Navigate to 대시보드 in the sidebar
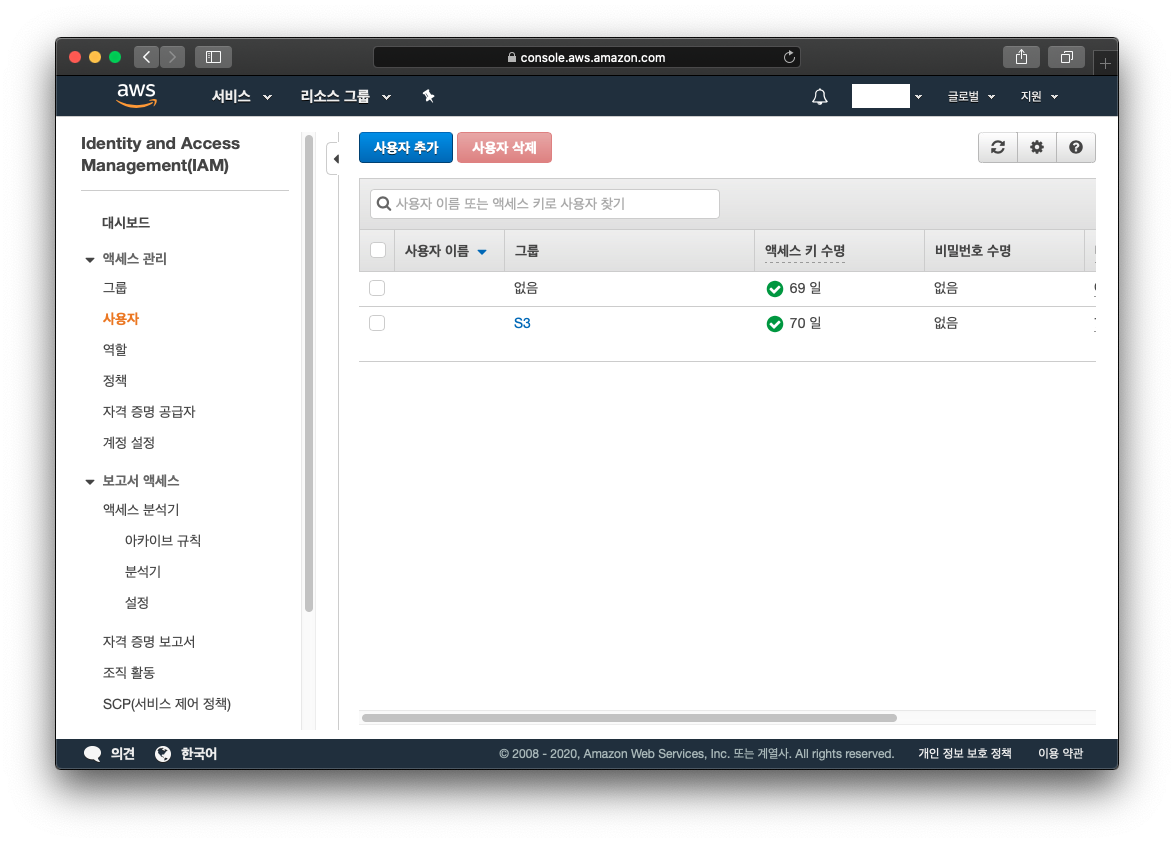 click(x=126, y=222)
